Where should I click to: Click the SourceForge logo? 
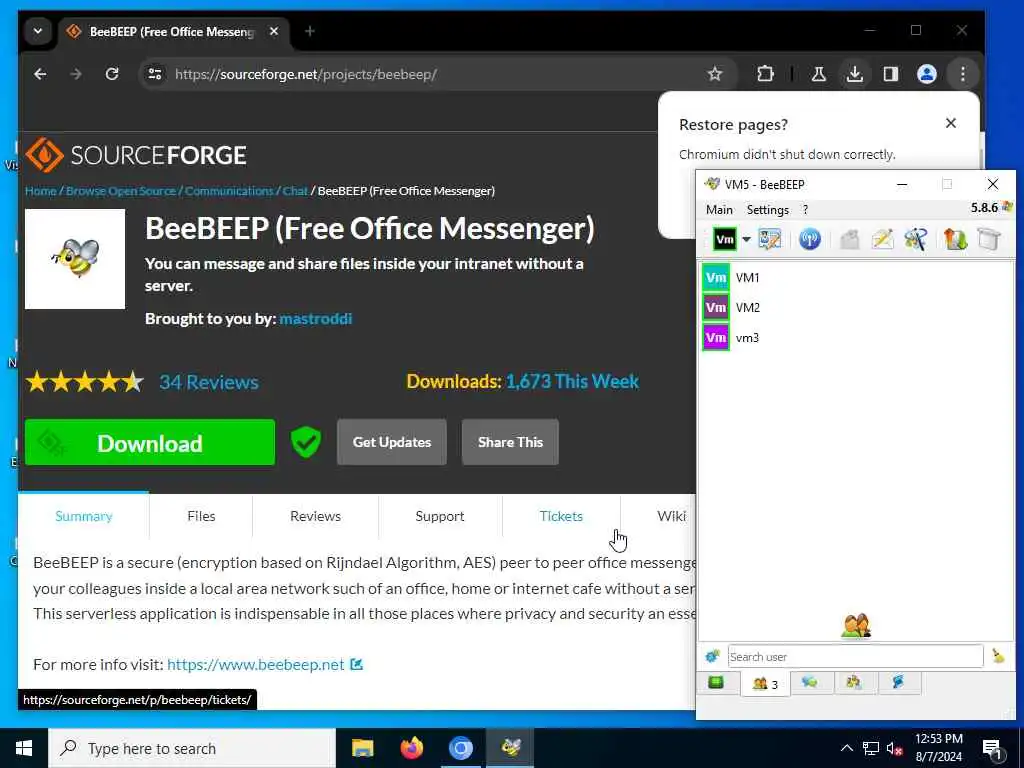136,155
